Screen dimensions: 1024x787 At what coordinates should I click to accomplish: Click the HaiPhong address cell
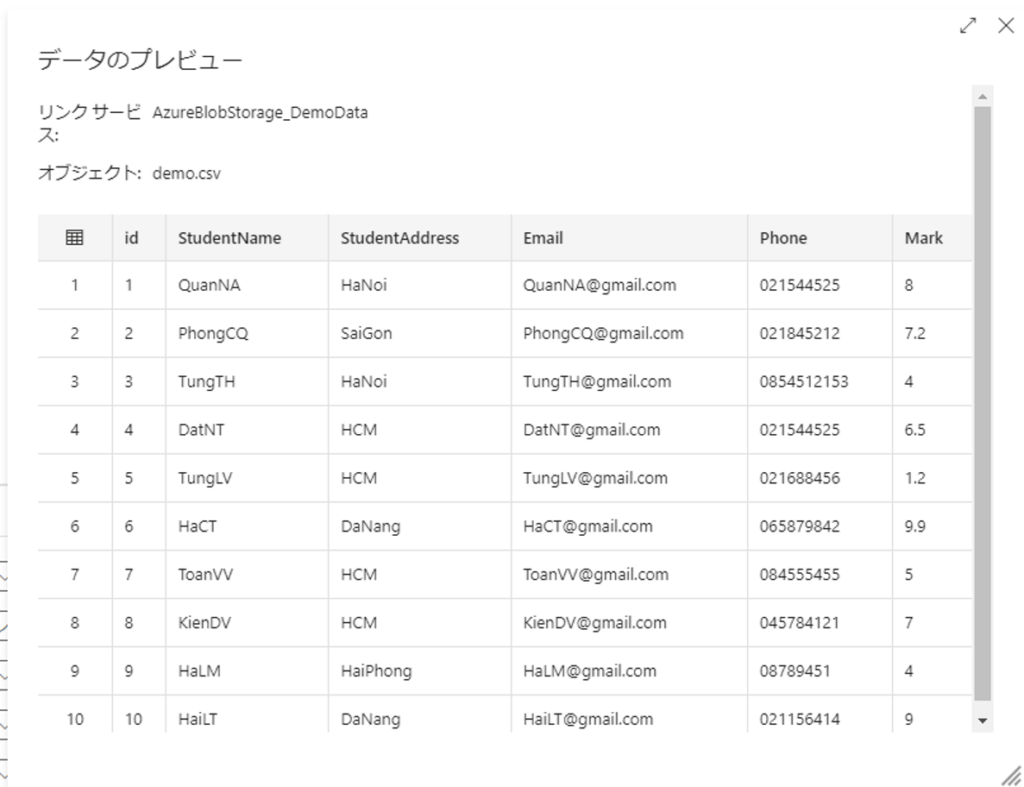[376, 671]
